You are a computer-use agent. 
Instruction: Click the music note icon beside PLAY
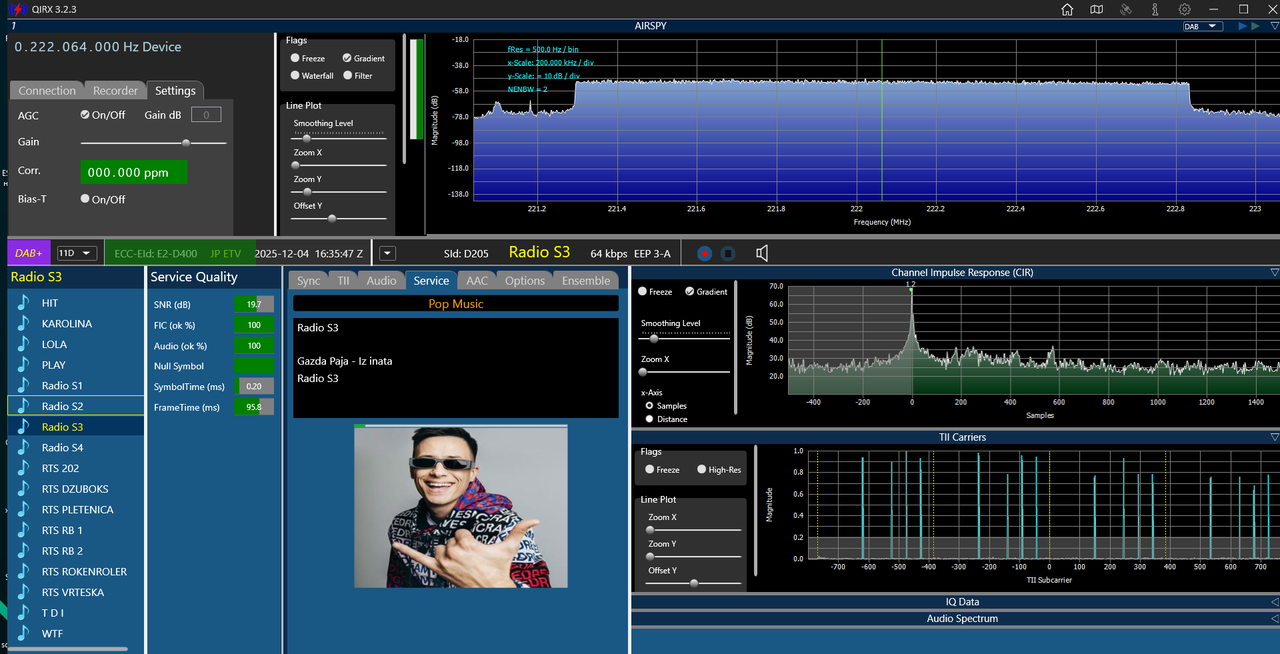point(24,365)
